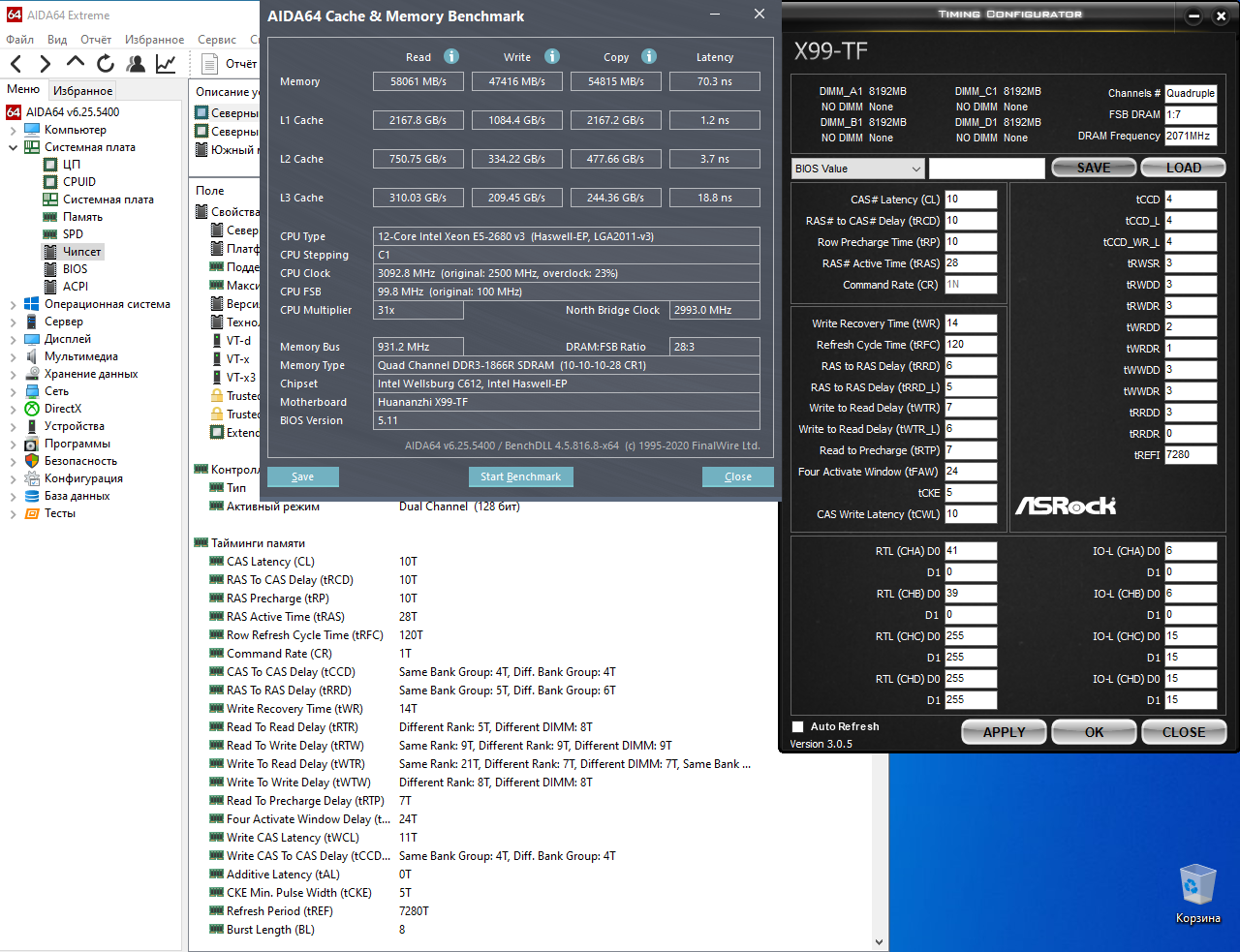The image size is (1240, 952).
Task: Select the ЦП item in the tree
Action: pos(72,165)
